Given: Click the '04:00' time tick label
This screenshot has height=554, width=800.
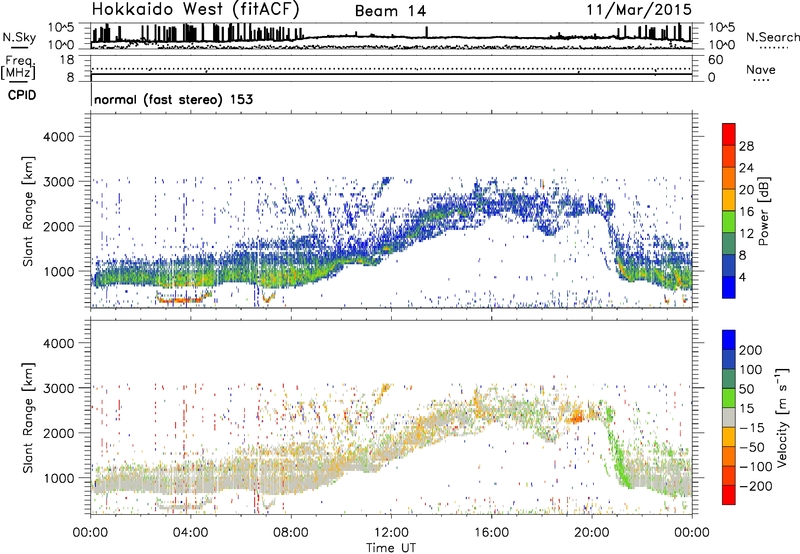Looking at the screenshot, I should coord(190,533).
